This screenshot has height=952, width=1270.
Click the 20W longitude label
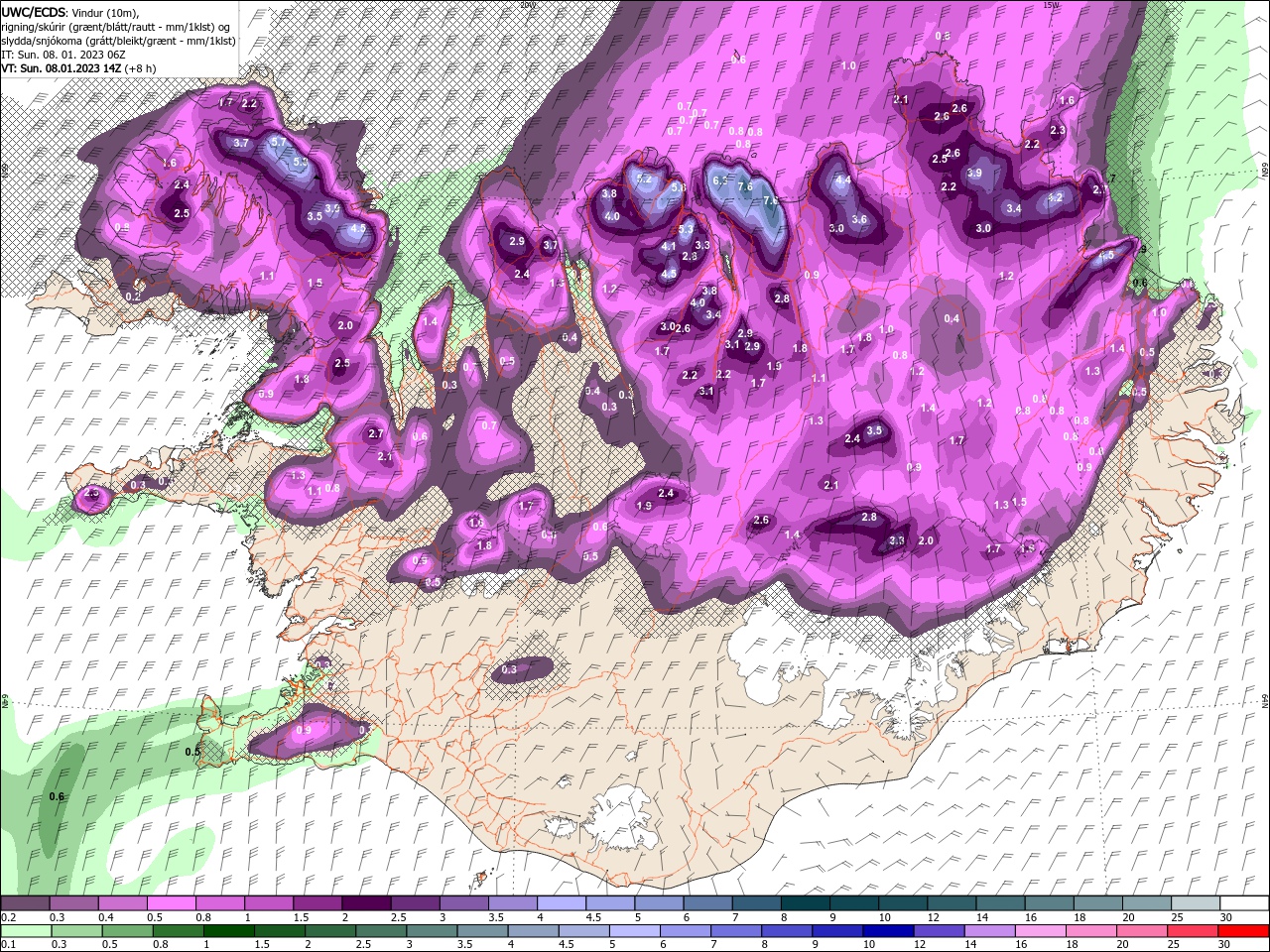(527, 5)
